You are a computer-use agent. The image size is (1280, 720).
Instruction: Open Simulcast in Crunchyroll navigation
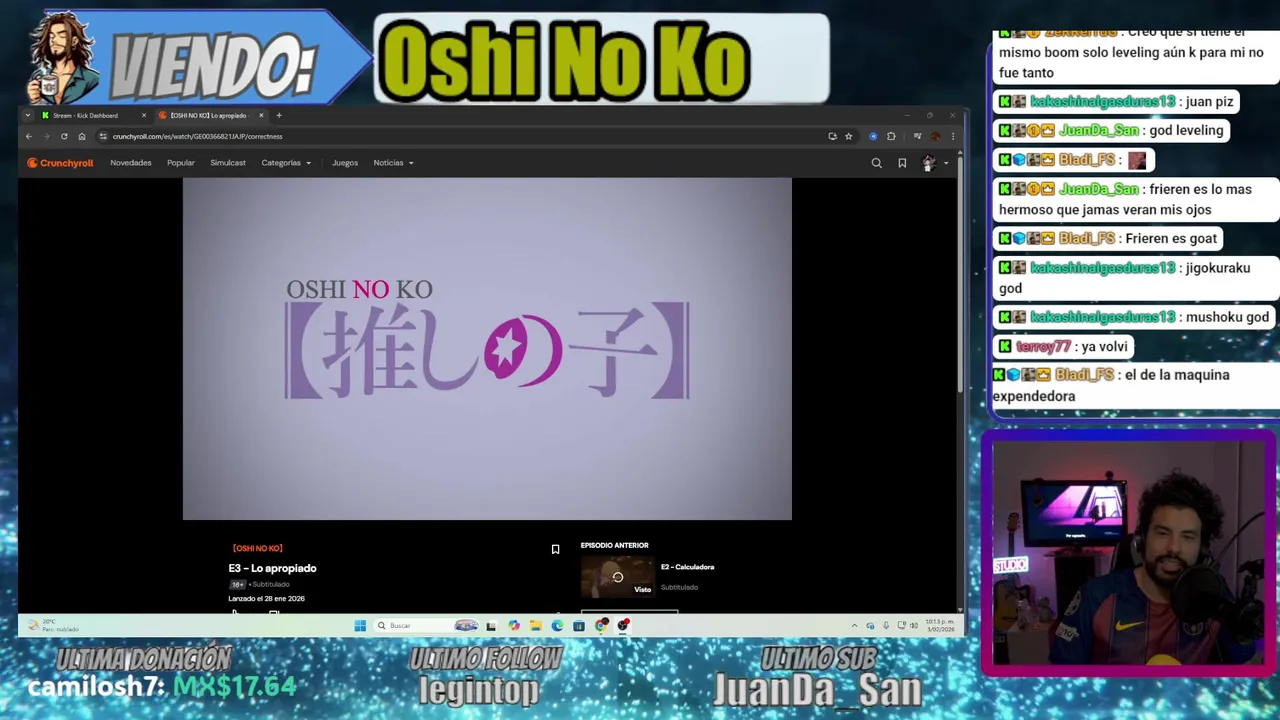coord(228,163)
